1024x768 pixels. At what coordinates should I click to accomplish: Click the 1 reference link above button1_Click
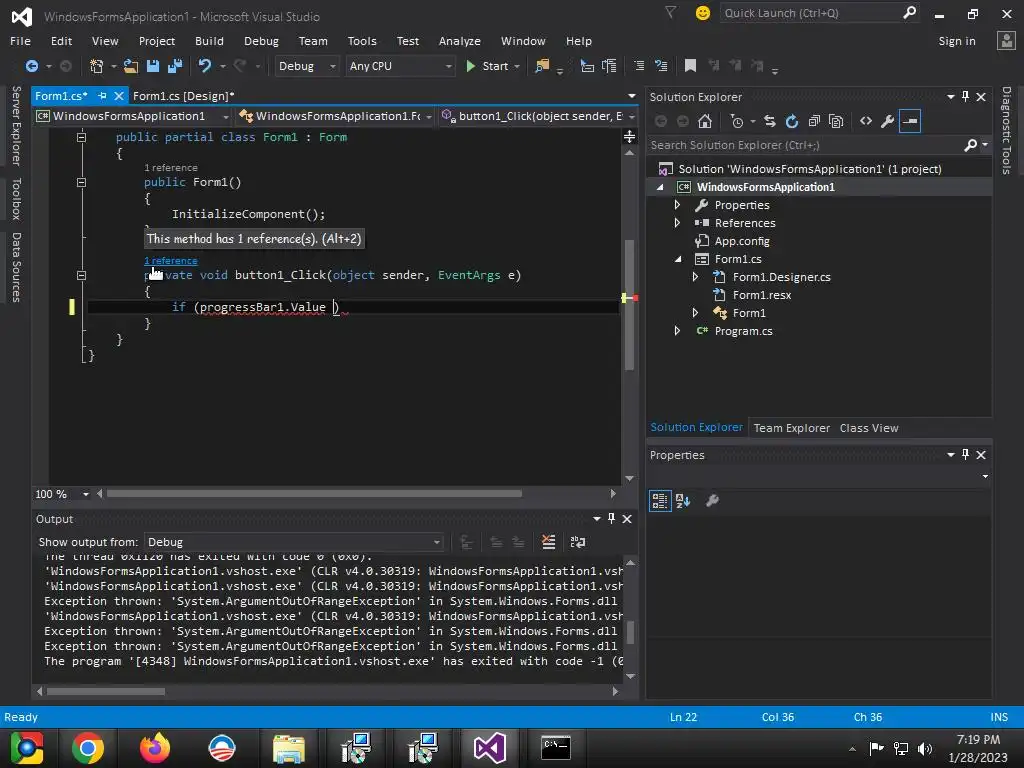[x=170, y=261]
